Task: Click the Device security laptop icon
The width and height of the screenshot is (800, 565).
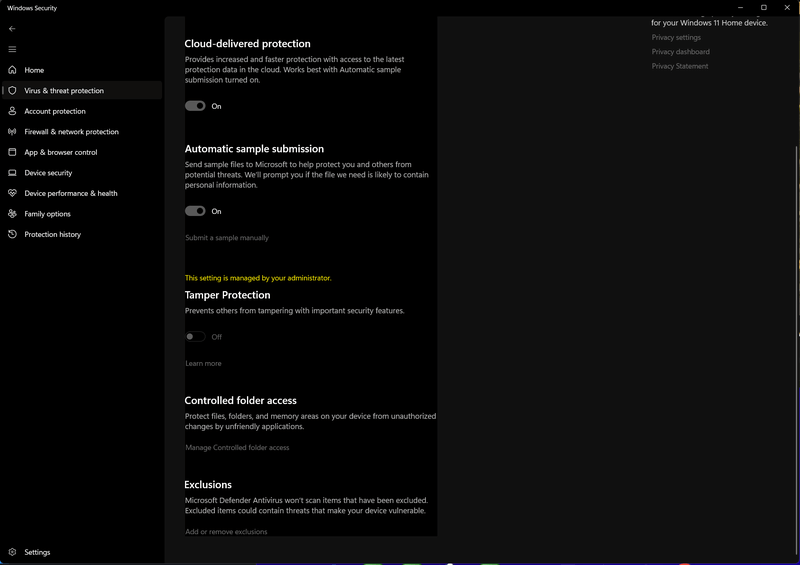Action: (12, 173)
